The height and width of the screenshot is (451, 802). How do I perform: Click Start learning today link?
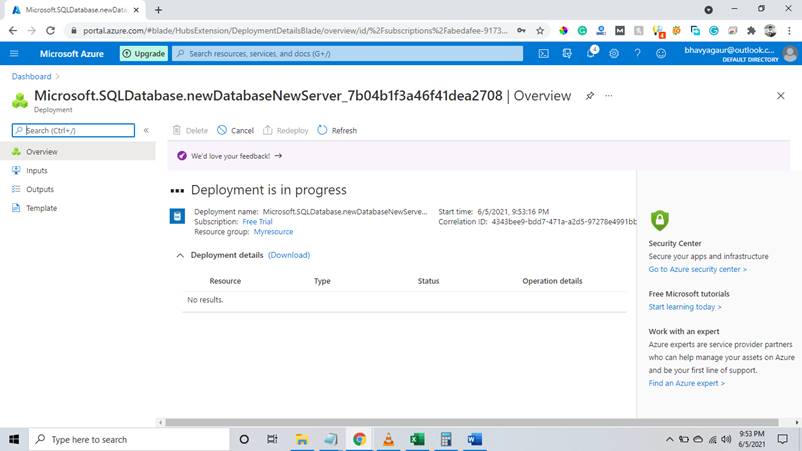click(x=685, y=307)
